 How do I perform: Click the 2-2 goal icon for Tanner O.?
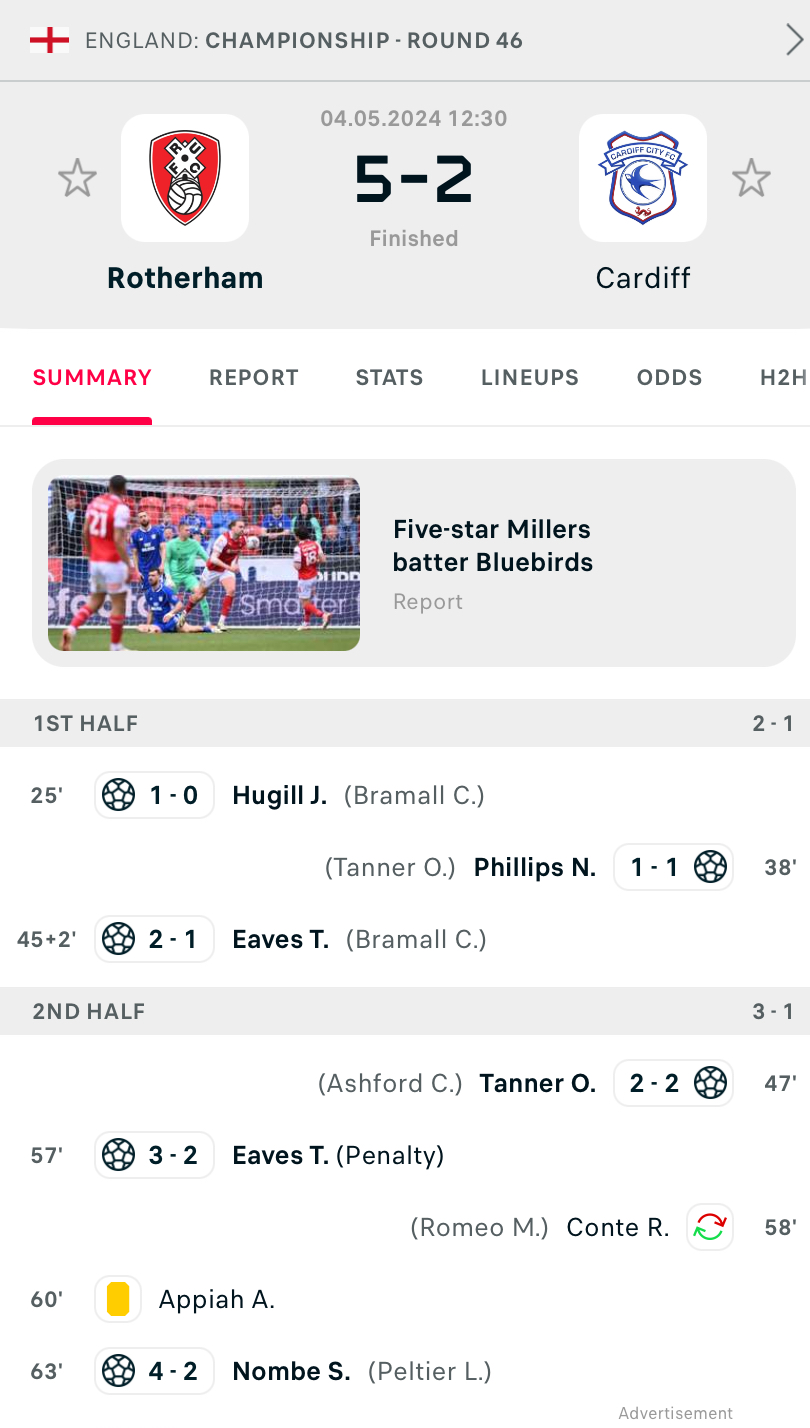click(710, 1083)
